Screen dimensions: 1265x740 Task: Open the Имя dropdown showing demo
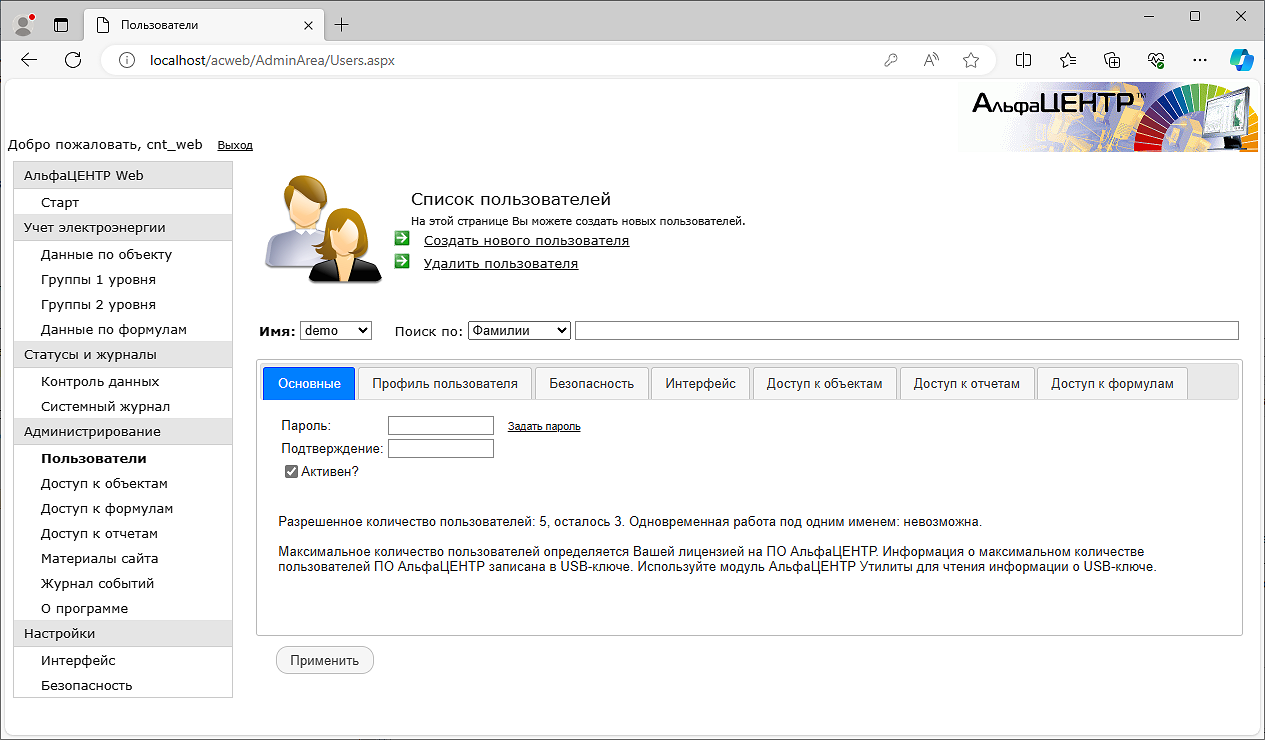point(335,330)
